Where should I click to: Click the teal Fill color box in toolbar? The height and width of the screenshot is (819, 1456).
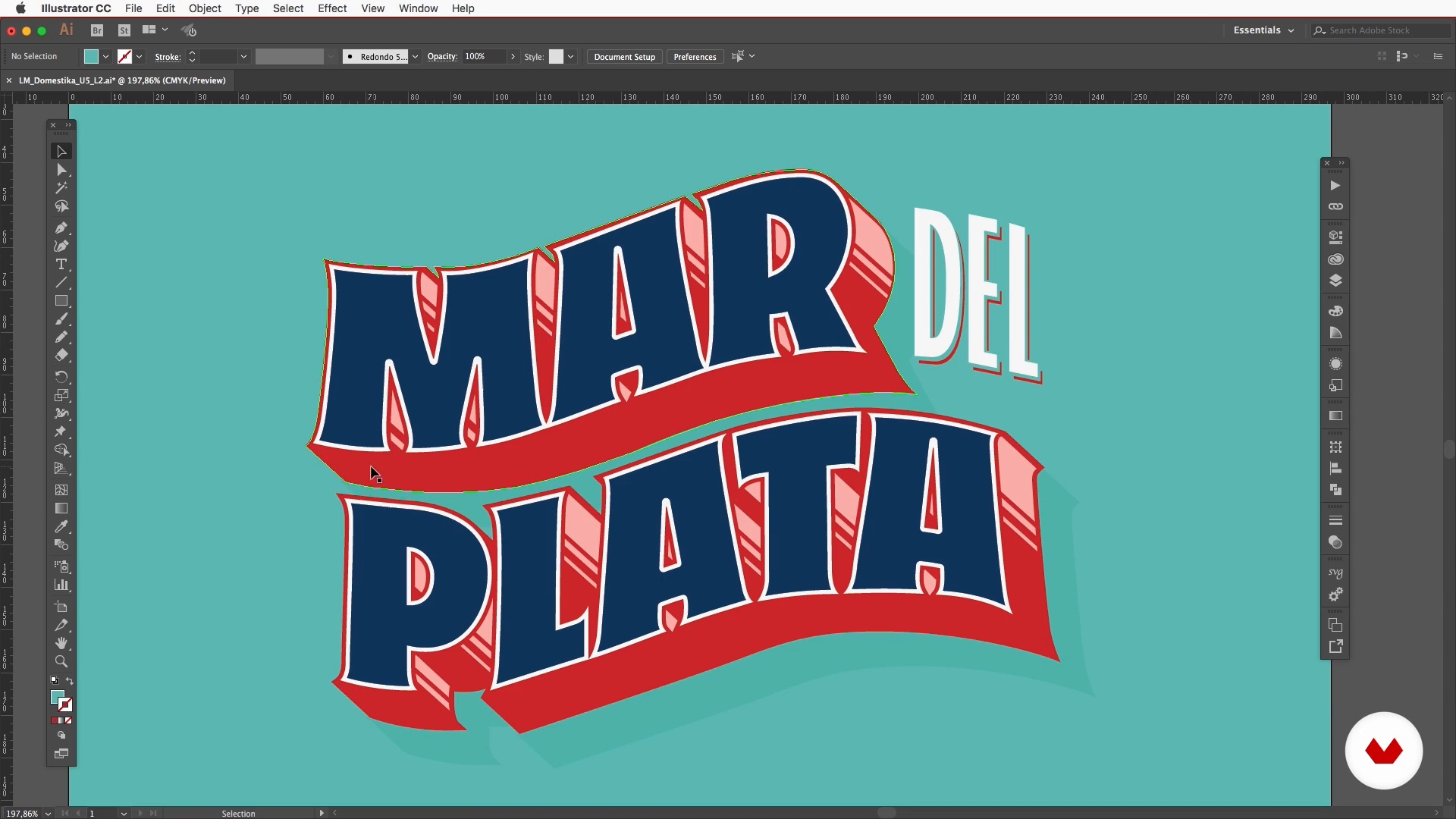(x=57, y=697)
